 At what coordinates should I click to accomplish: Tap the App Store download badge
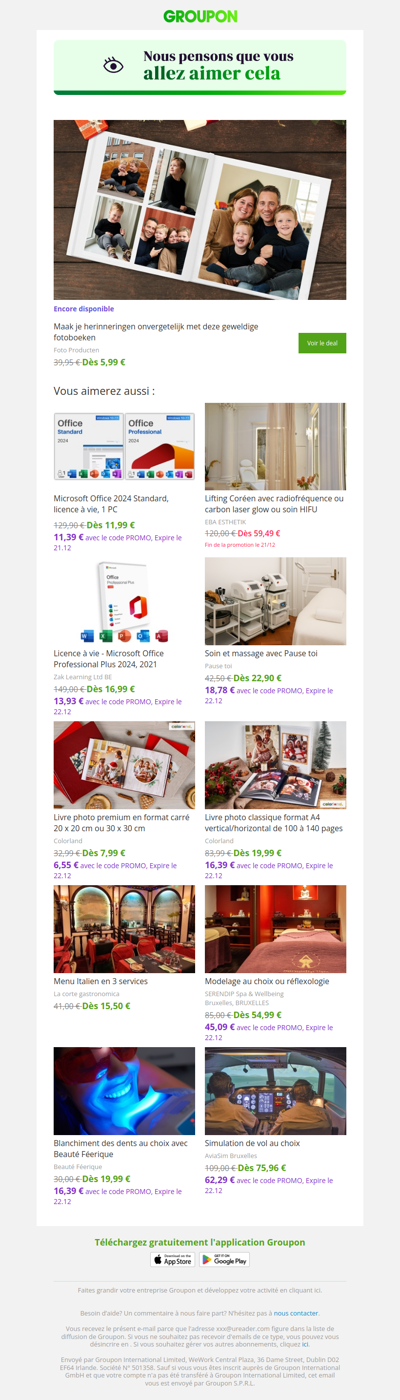pyautogui.click(x=173, y=1260)
